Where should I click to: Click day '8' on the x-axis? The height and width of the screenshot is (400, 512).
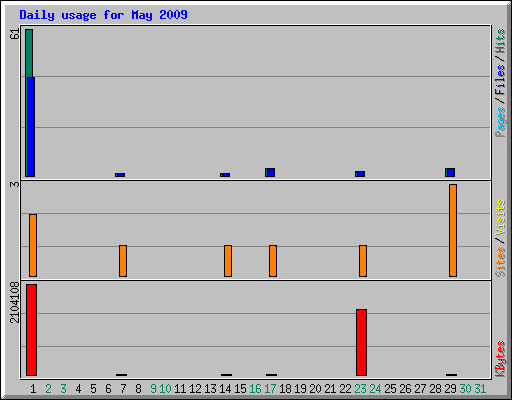138,389
